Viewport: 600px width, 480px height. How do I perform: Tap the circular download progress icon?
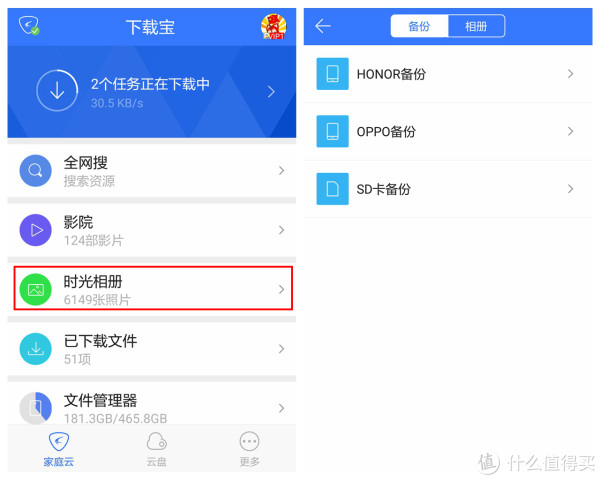pyautogui.click(x=57, y=91)
